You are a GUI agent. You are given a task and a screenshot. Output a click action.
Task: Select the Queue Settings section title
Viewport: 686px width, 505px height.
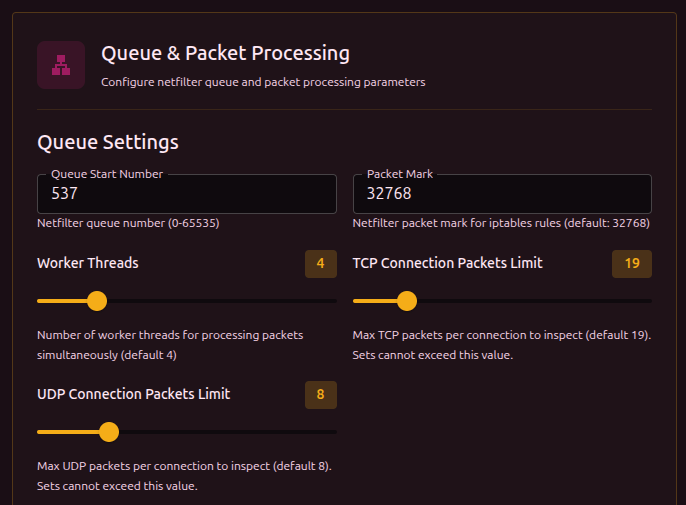(x=108, y=142)
